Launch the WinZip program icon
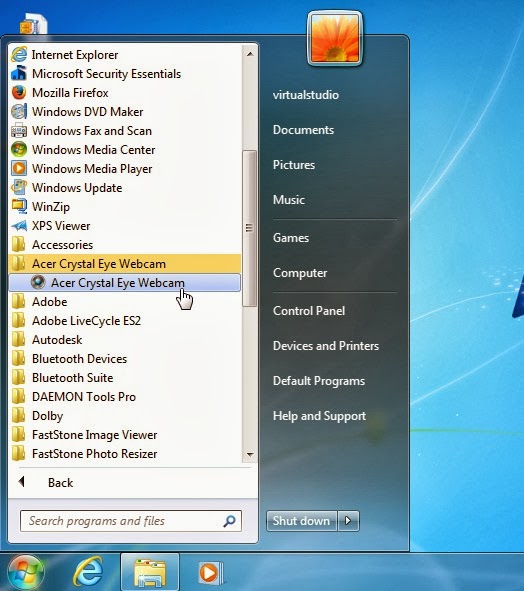Image resolution: width=524 pixels, height=591 pixels. pos(19,207)
